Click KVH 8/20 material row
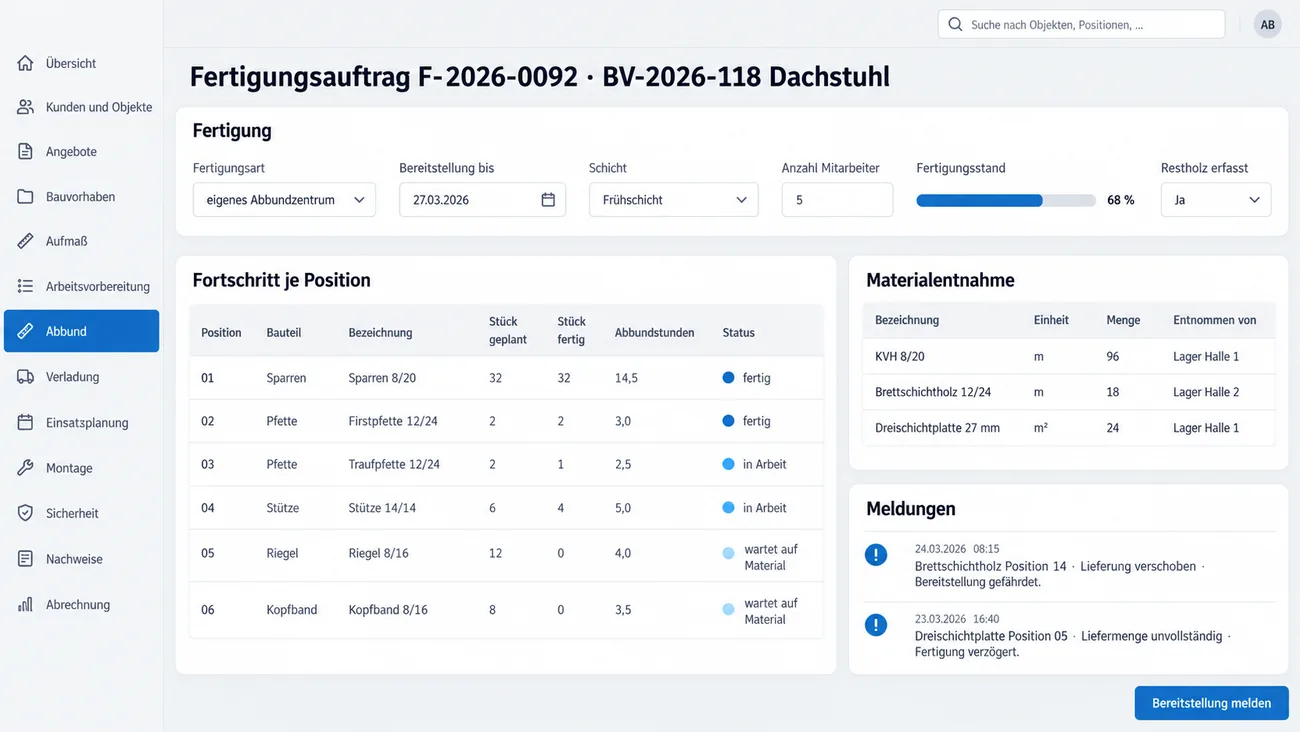The height and width of the screenshot is (732, 1300). pyautogui.click(x=1069, y=356)
